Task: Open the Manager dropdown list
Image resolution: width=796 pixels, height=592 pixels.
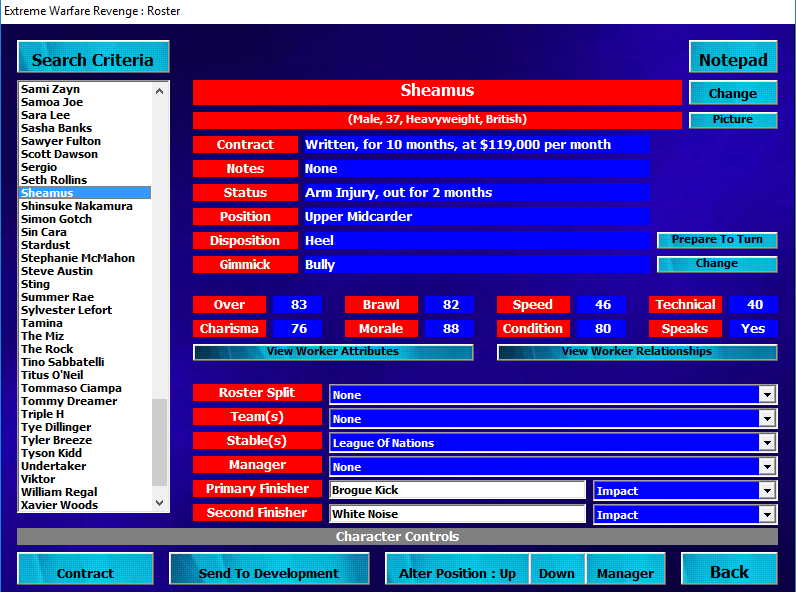Action: point(766,467)
